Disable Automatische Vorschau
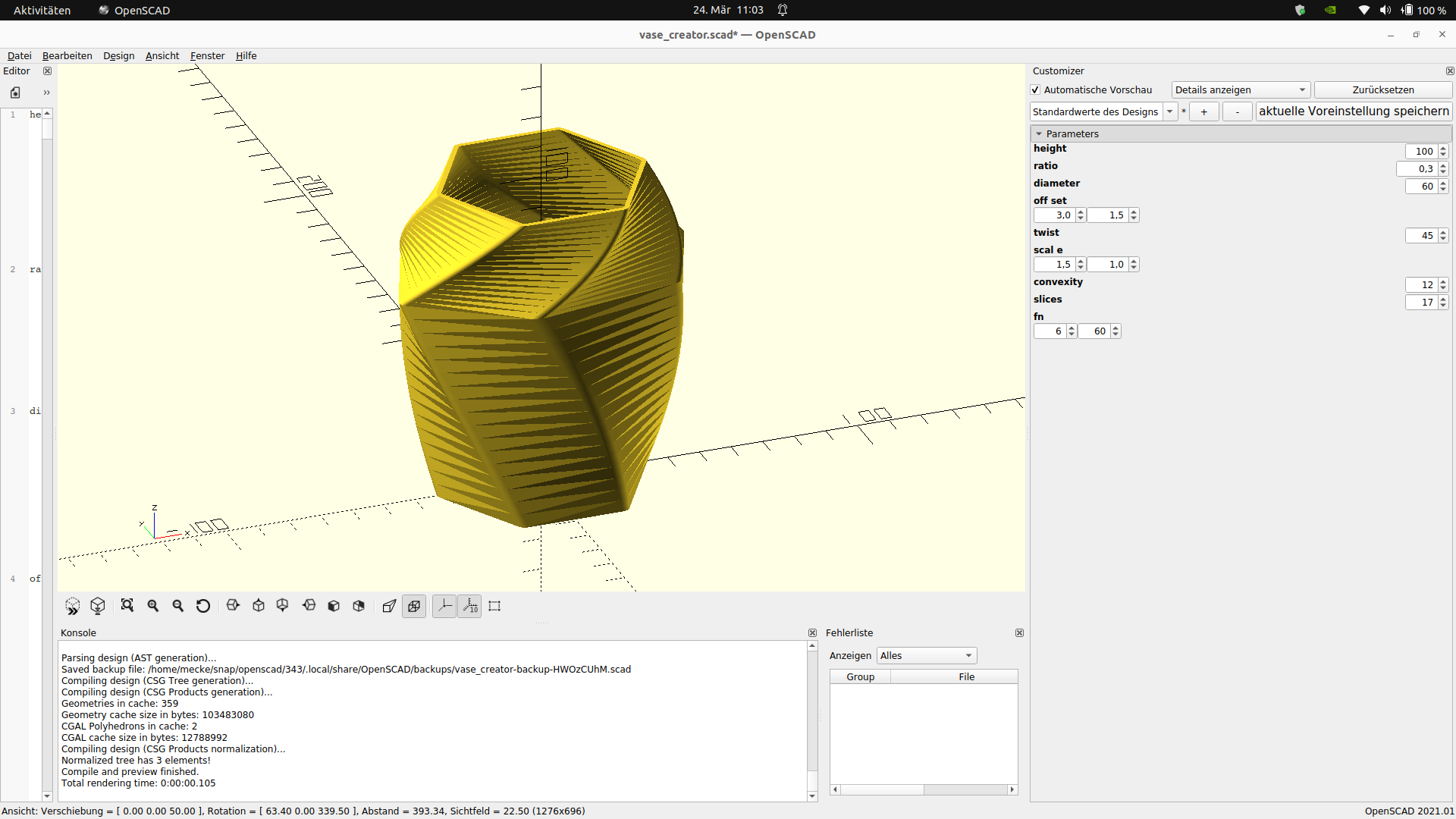 point(1035,89)
